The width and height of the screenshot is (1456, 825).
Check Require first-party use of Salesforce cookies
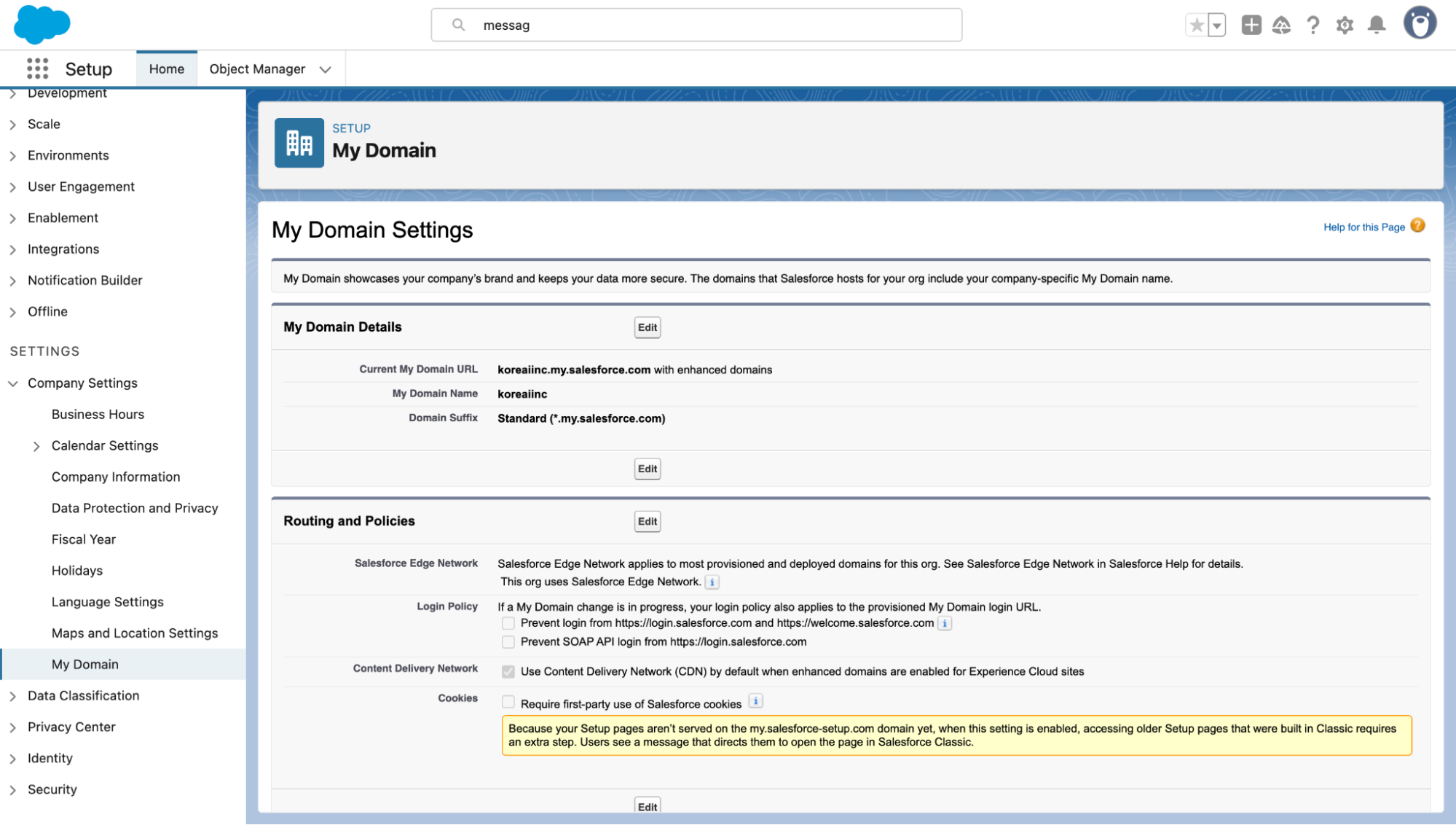[x=508, y=703]
